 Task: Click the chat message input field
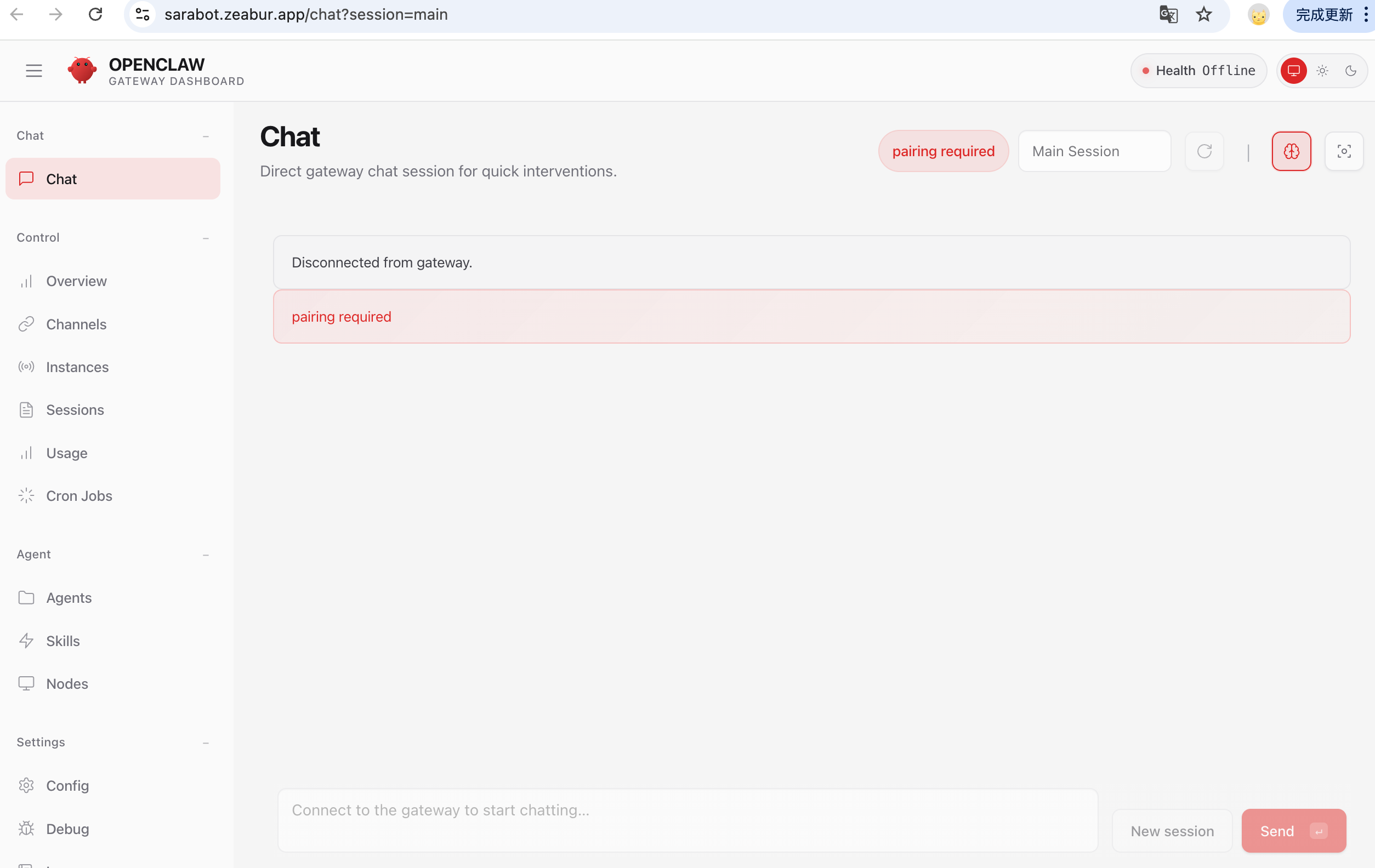(x=687, y=819)
